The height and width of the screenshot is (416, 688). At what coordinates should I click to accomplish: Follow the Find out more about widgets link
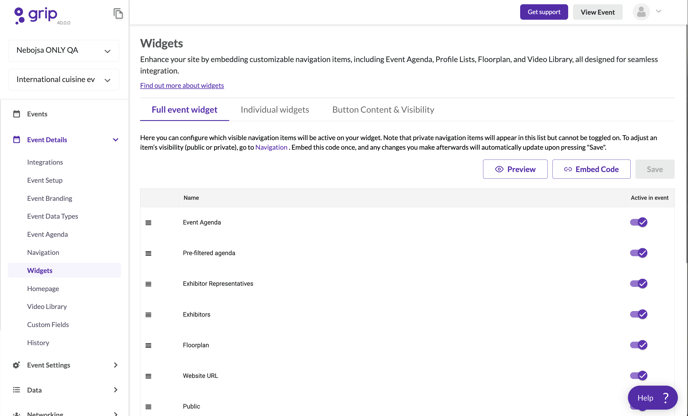coord(182,86)
